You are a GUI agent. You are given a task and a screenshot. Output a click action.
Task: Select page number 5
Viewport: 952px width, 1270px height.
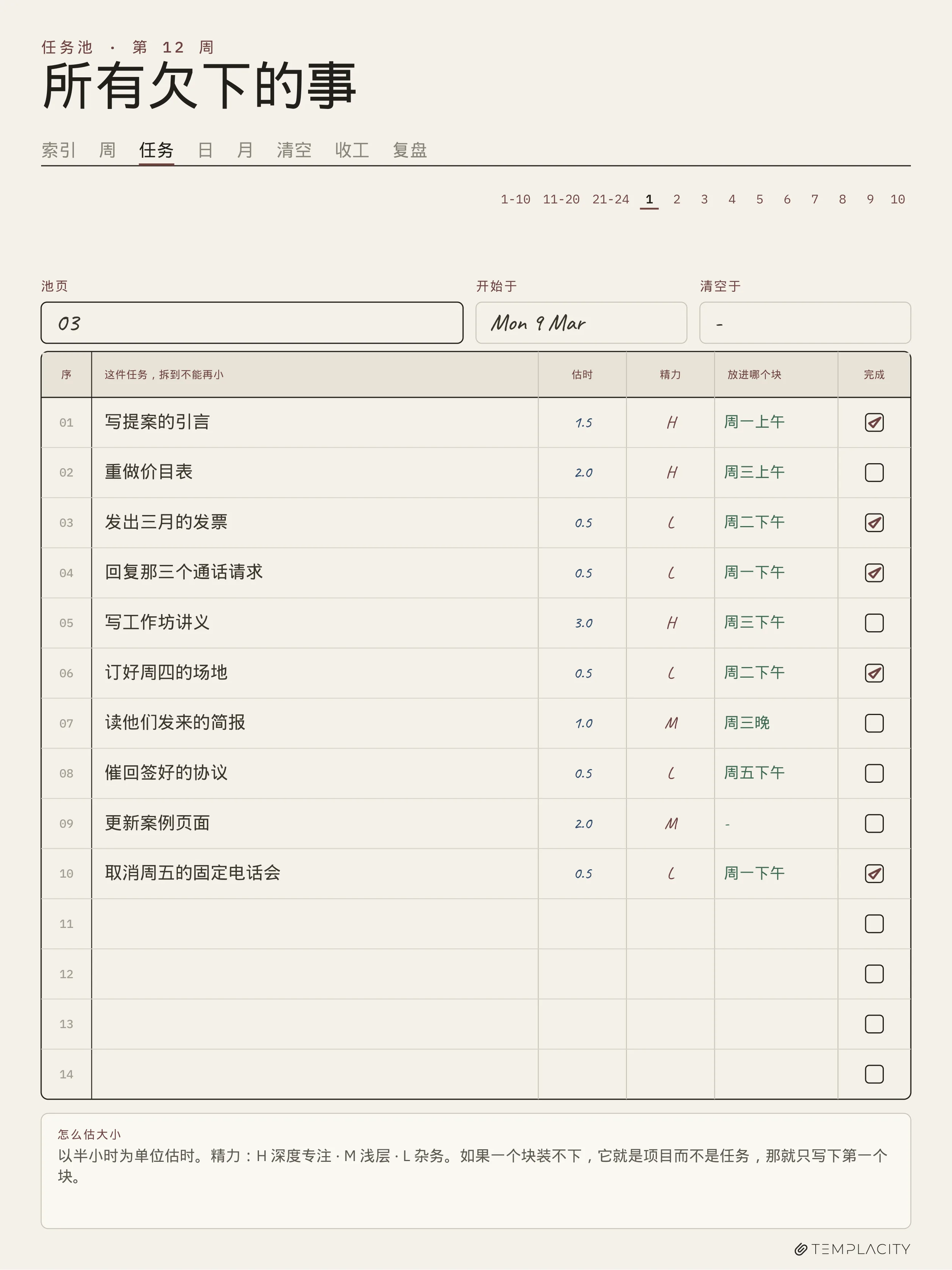point(759,199)
